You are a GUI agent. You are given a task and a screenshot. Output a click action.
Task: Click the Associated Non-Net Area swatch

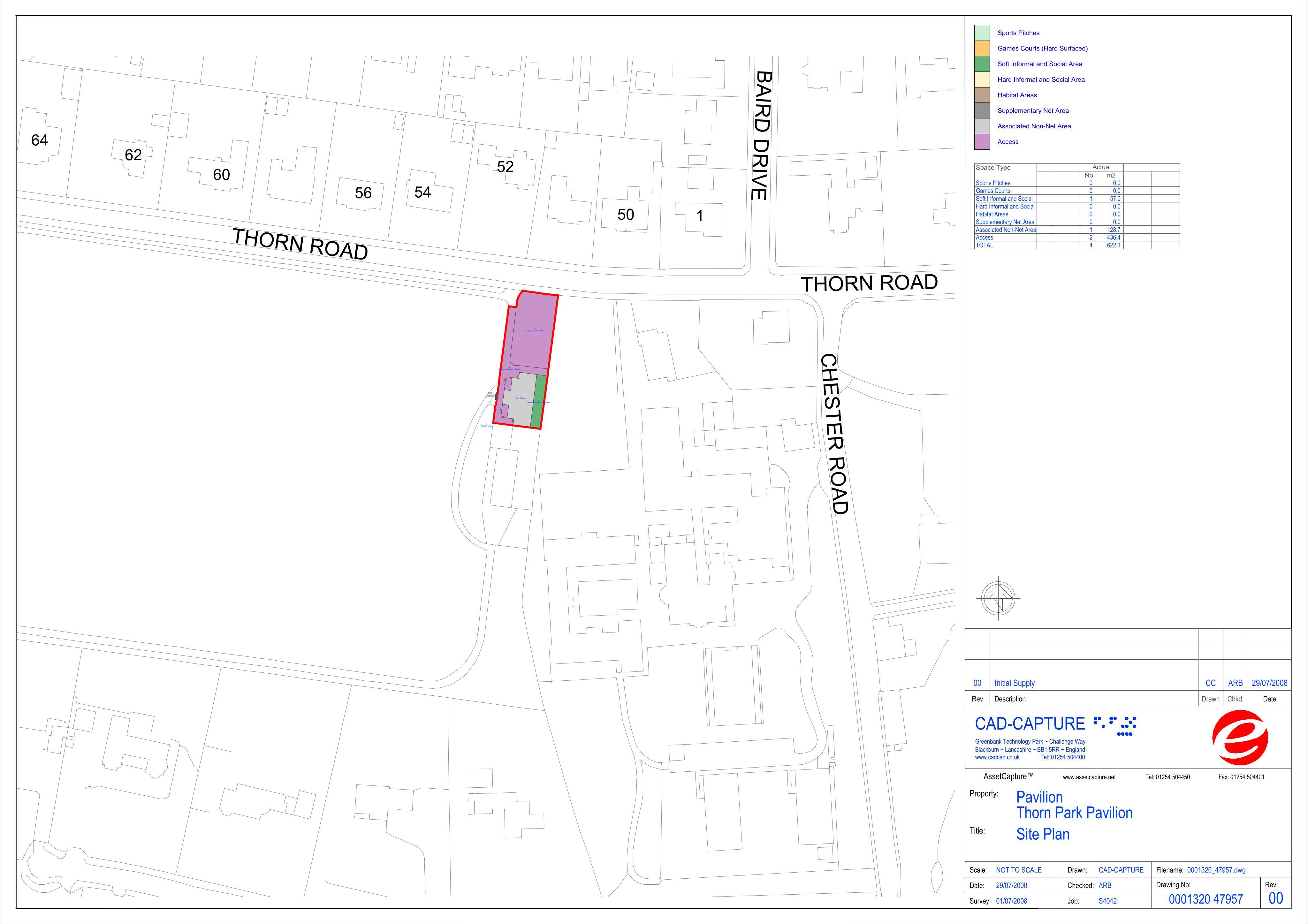point(982,126)
